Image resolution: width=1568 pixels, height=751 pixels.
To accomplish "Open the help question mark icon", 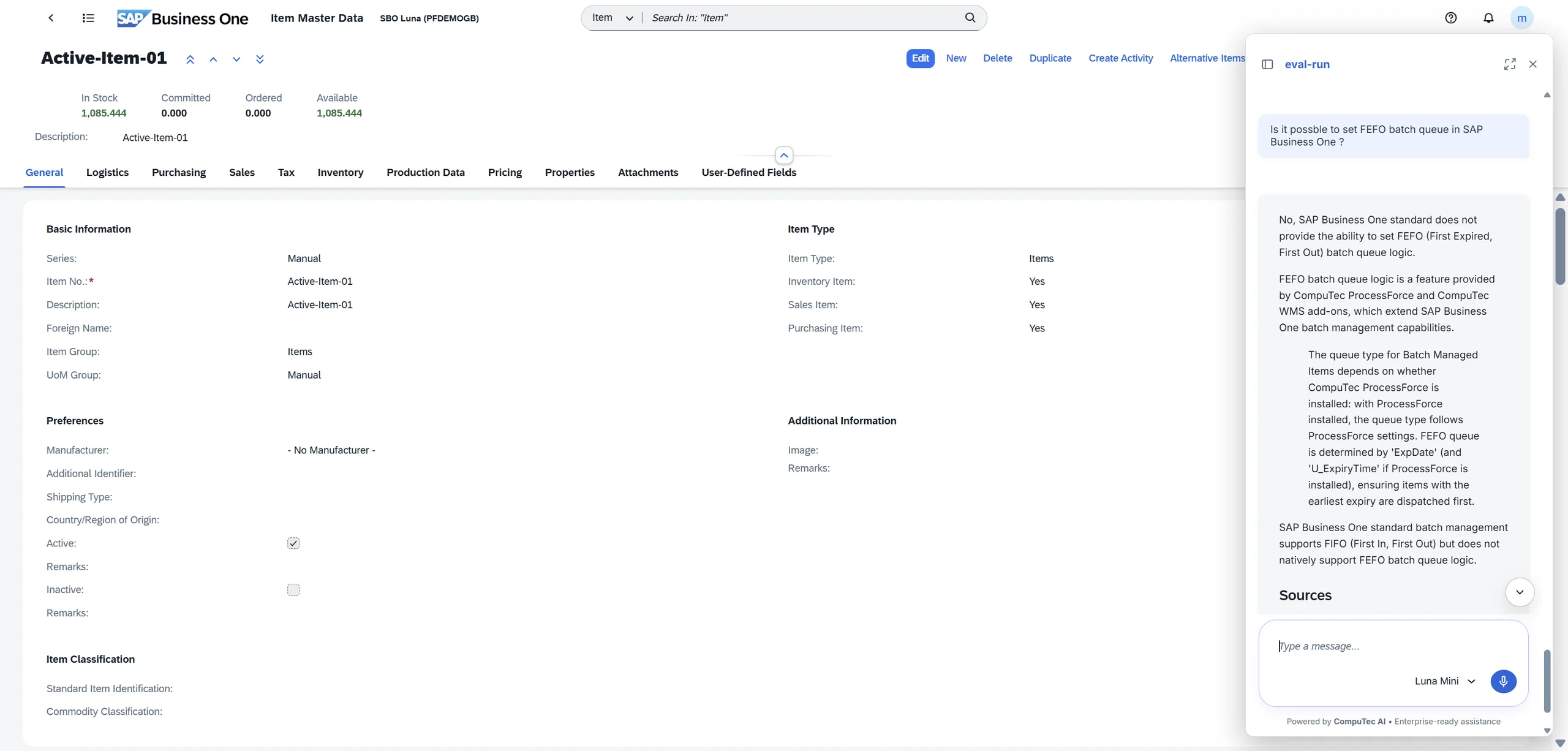I will point(1450,18).
